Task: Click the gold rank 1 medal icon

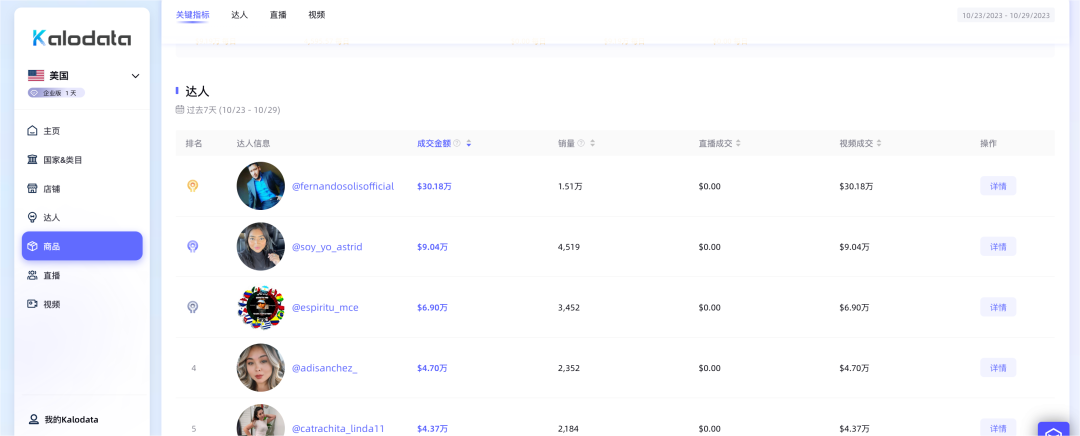Action: pos(193,186)
